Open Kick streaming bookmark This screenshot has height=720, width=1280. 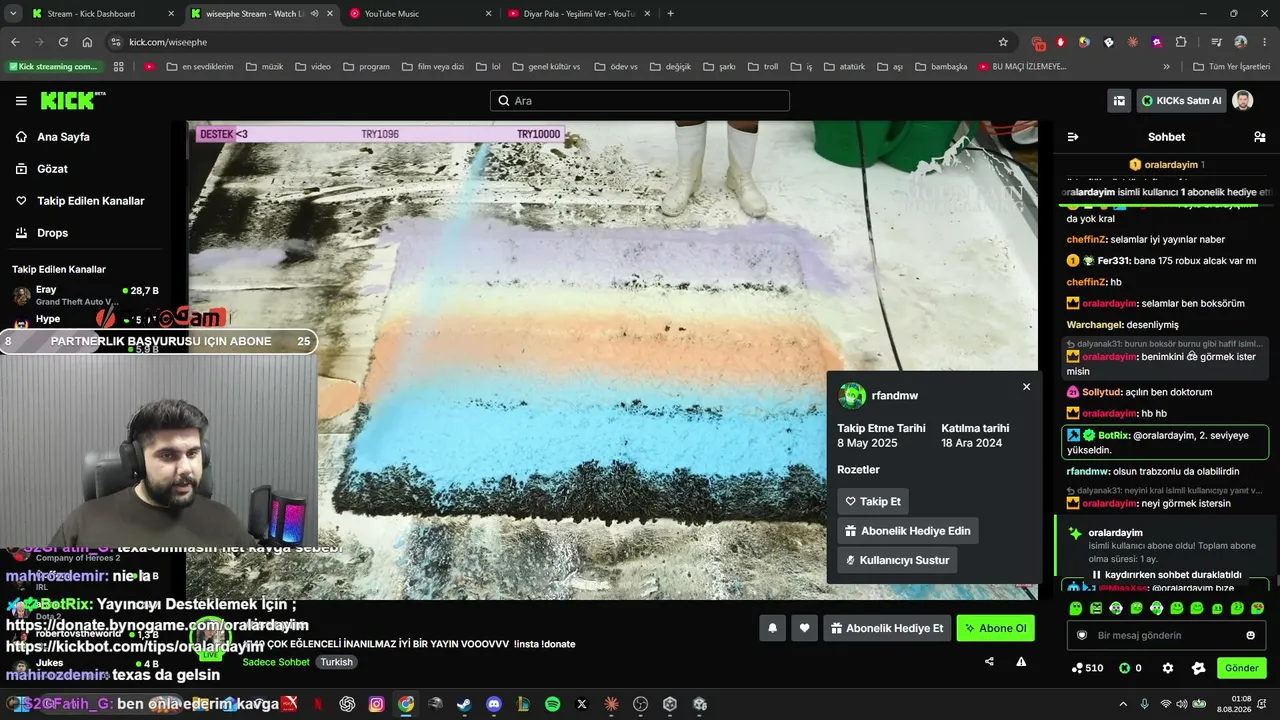tap(53, 67)
